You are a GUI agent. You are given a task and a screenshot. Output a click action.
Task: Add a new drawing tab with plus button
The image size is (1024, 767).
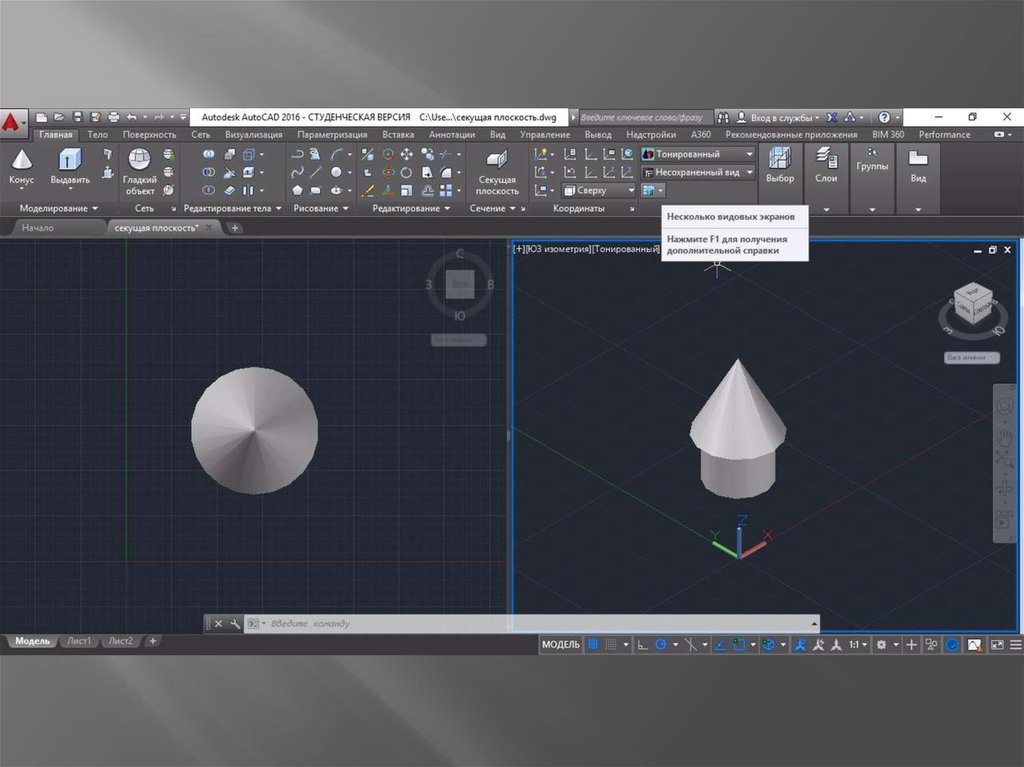pyautogui.click(x=235, y=228)
